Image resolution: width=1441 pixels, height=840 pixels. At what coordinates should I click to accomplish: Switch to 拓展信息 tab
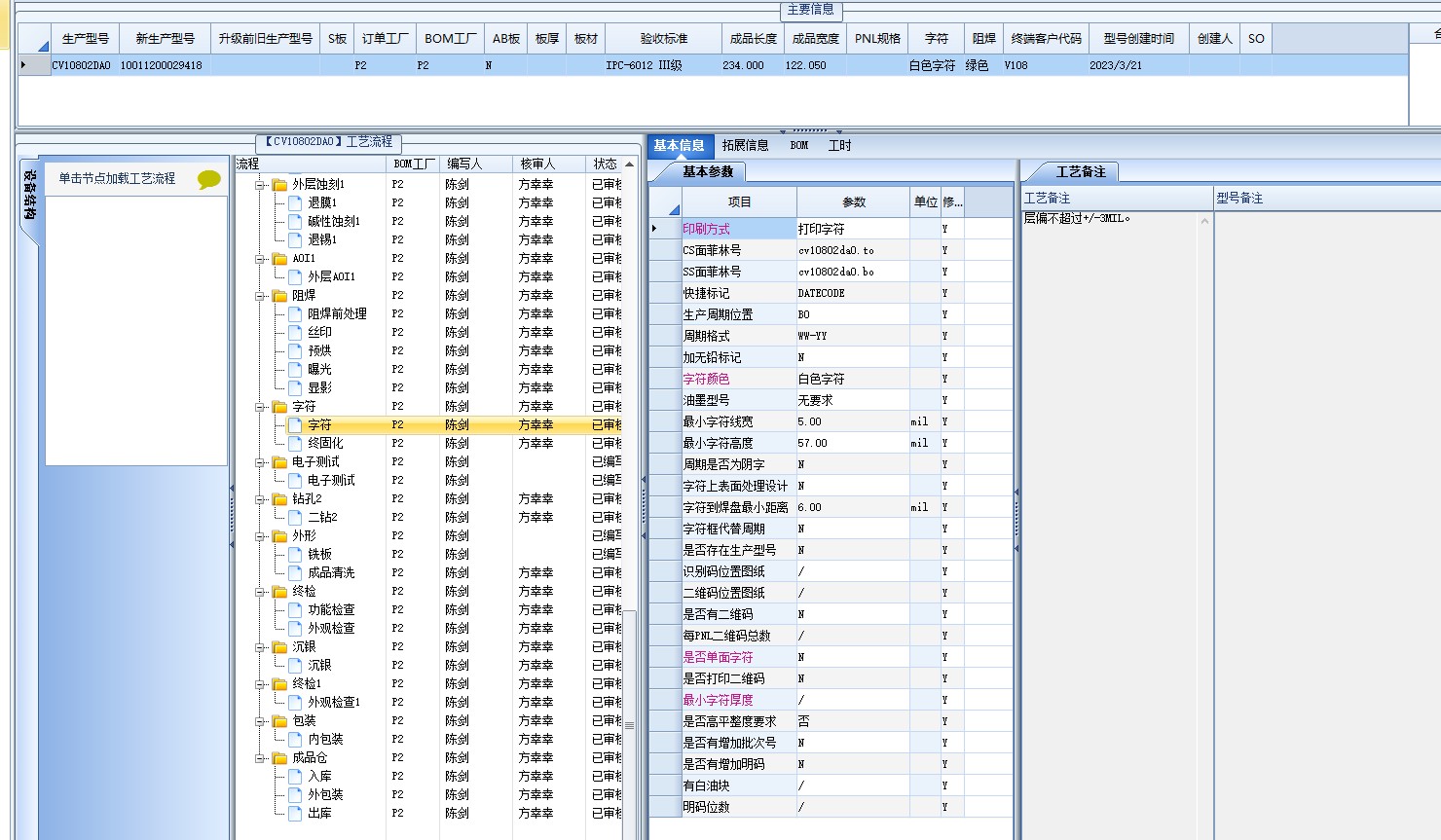[746, 146]
